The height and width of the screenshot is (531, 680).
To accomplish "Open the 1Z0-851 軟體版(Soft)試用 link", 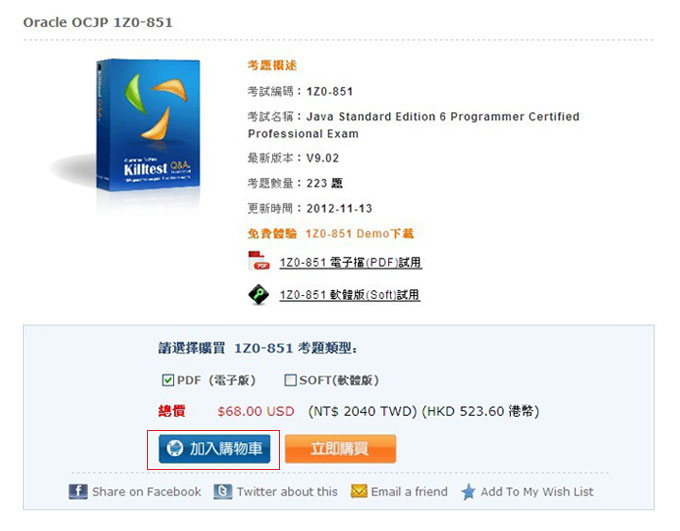I will 350,295.
